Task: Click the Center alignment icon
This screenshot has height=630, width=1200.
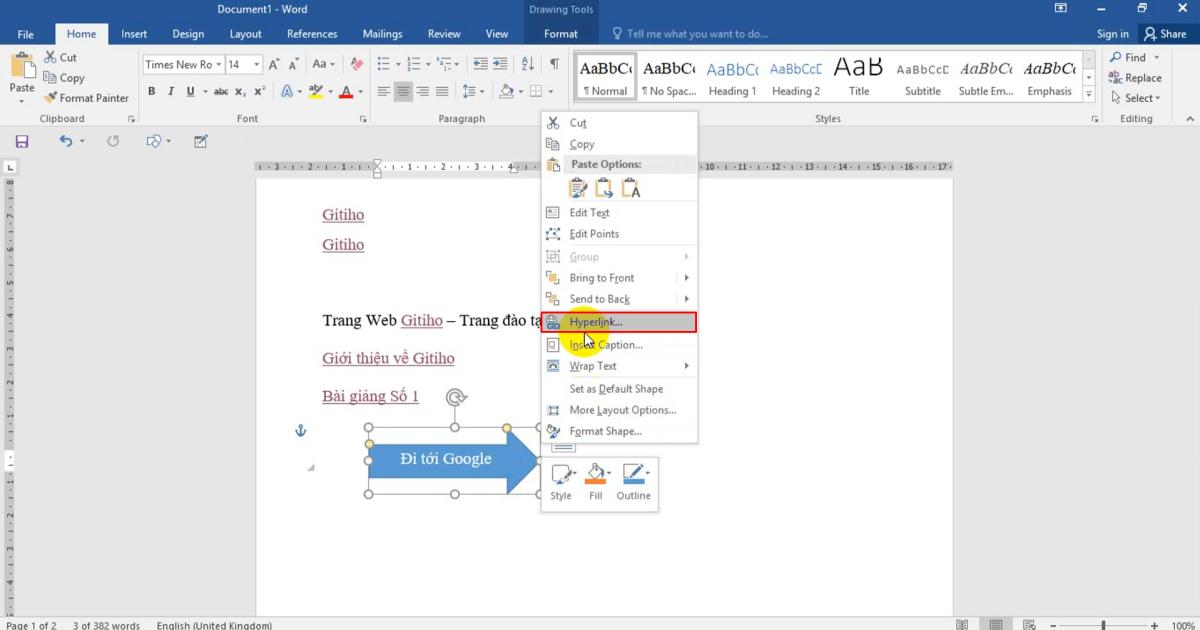Action: coord(403,91)
